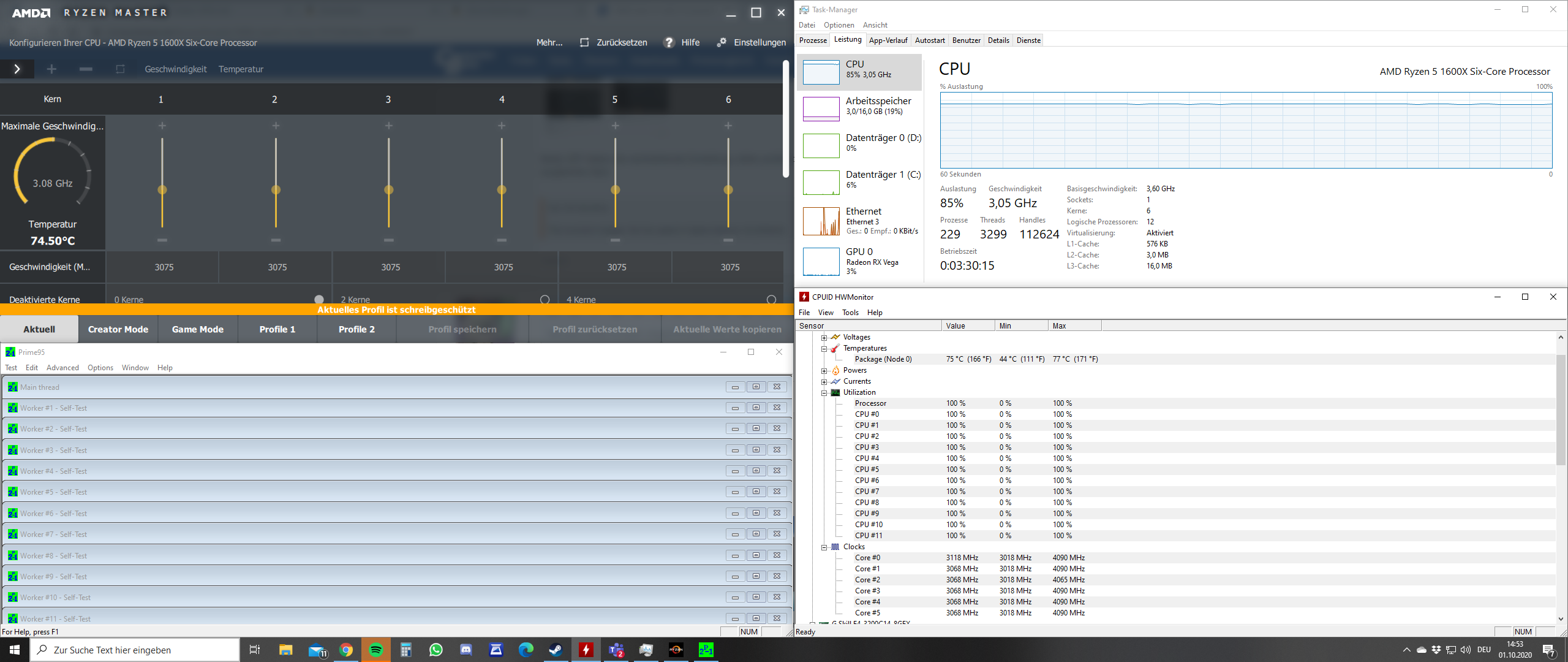Open Discord from the taskbar
Image resolution: width=1568 pixels, height=662 pixels.
pyautogui.click(x=466, y=650)
